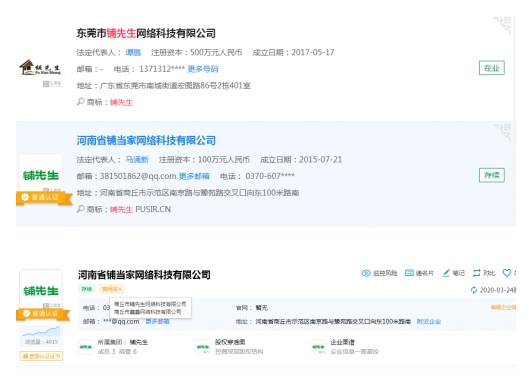Open 股权穿透图 equity structure card
529x376 pixels.
click(x=229, y=347)
